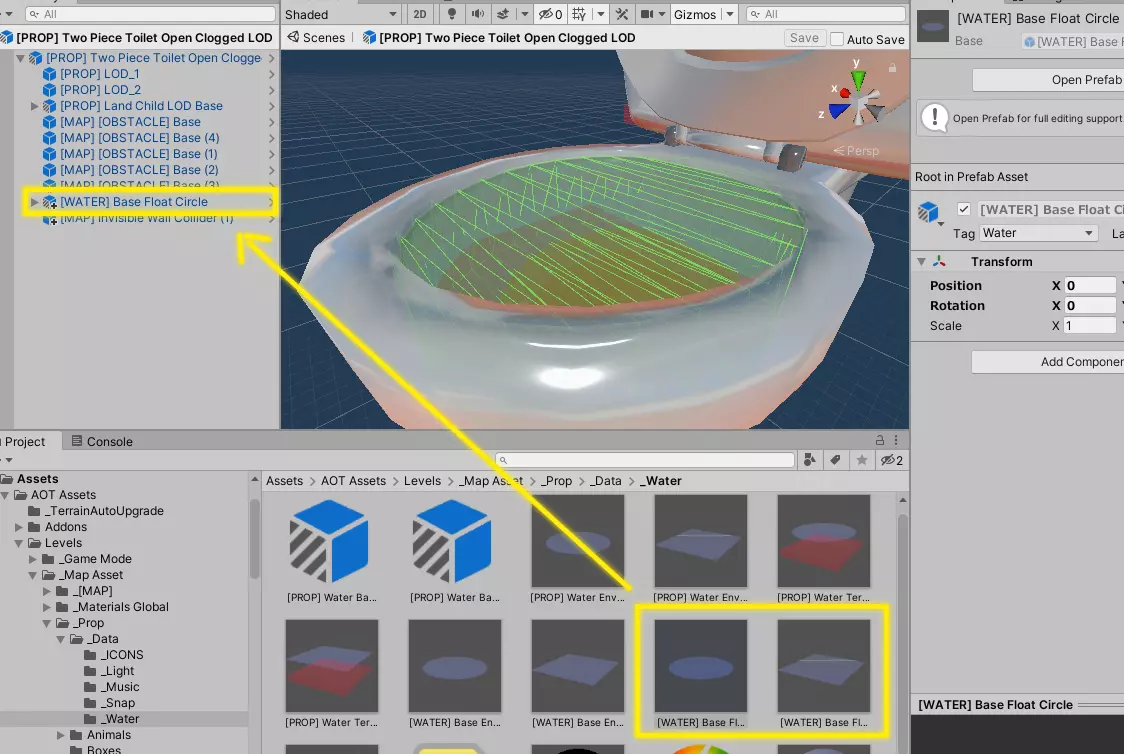This screenshot has width=1124, height=754.
Task: Click _Prop in breadcrumb path
Action: point(556,481)
